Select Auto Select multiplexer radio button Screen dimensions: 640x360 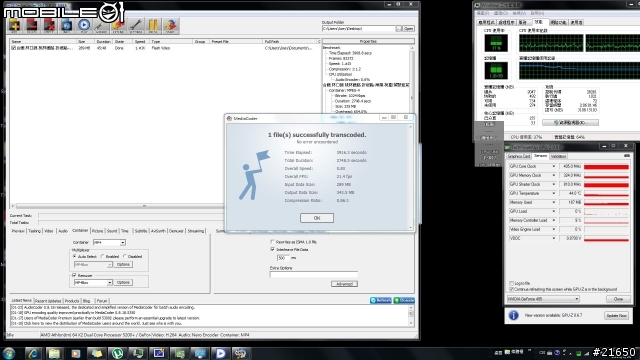75,256
